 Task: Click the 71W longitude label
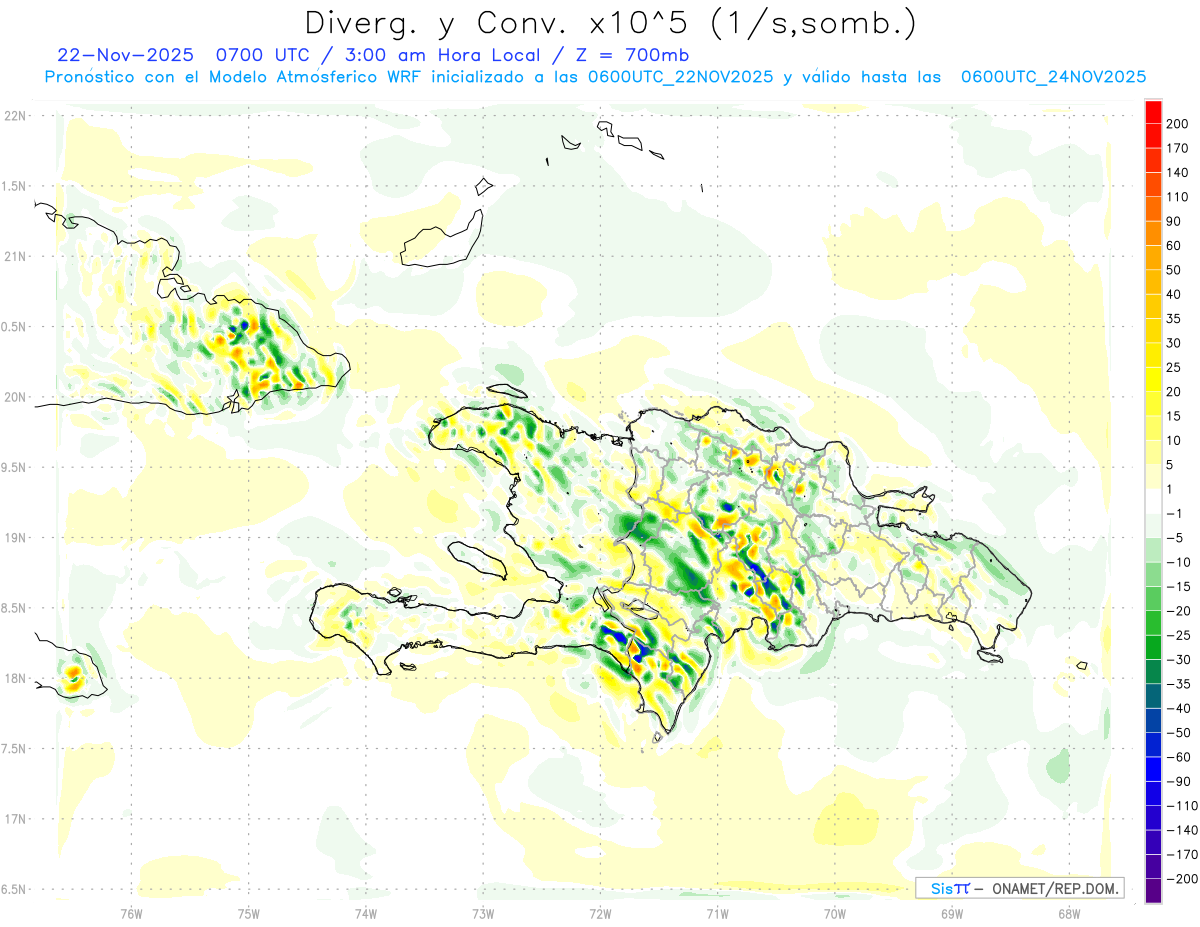[x=717, y=913]
